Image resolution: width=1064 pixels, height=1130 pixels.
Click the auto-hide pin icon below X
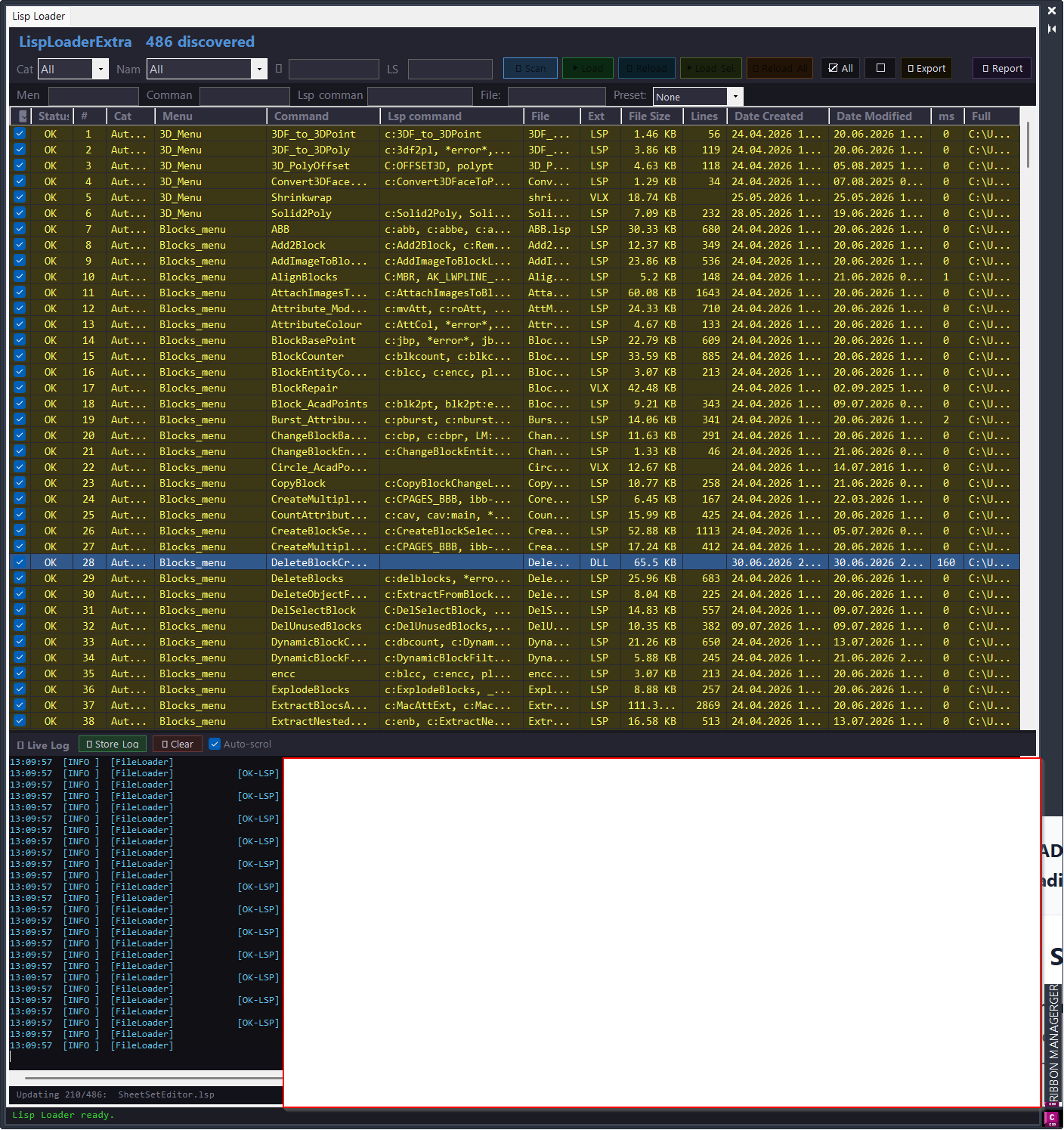[1051, 29]
